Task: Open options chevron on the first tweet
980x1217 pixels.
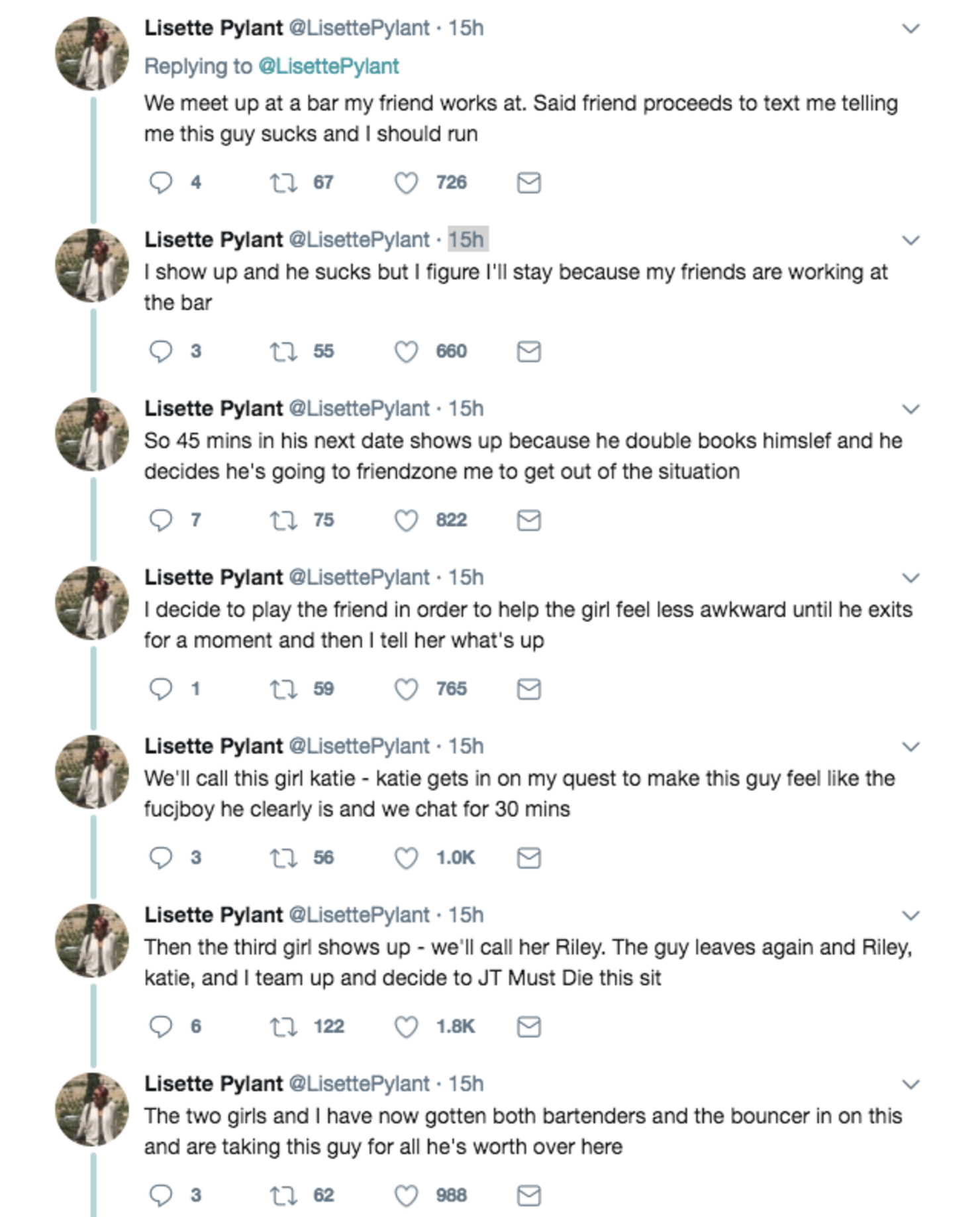Action: pos(911,28)
